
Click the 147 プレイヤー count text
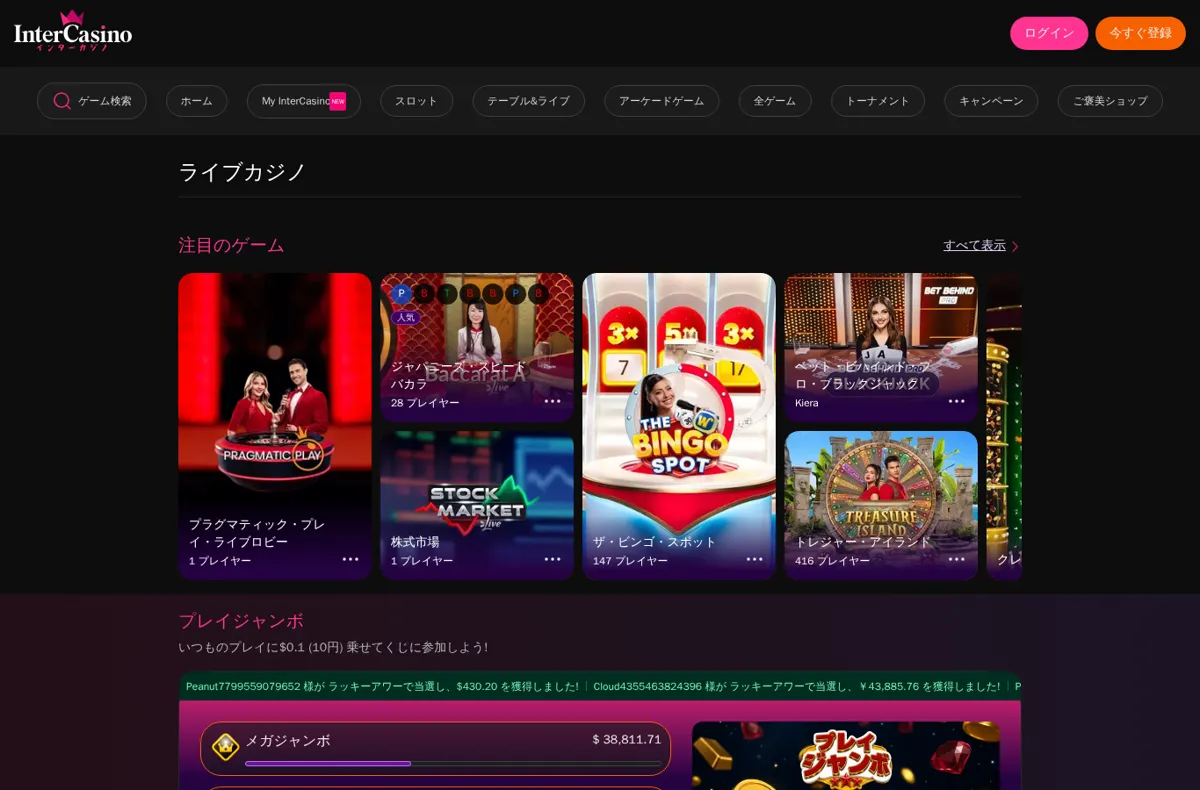tap(630, 561)
